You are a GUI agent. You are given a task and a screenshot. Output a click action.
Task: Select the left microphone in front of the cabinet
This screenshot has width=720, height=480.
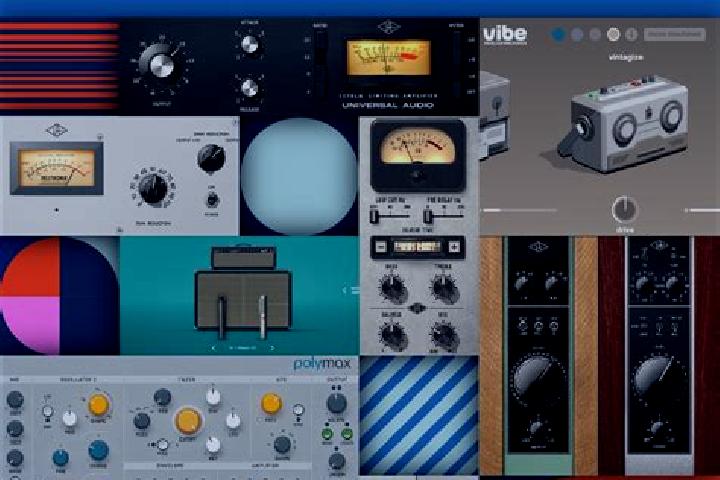coord(222,317)
